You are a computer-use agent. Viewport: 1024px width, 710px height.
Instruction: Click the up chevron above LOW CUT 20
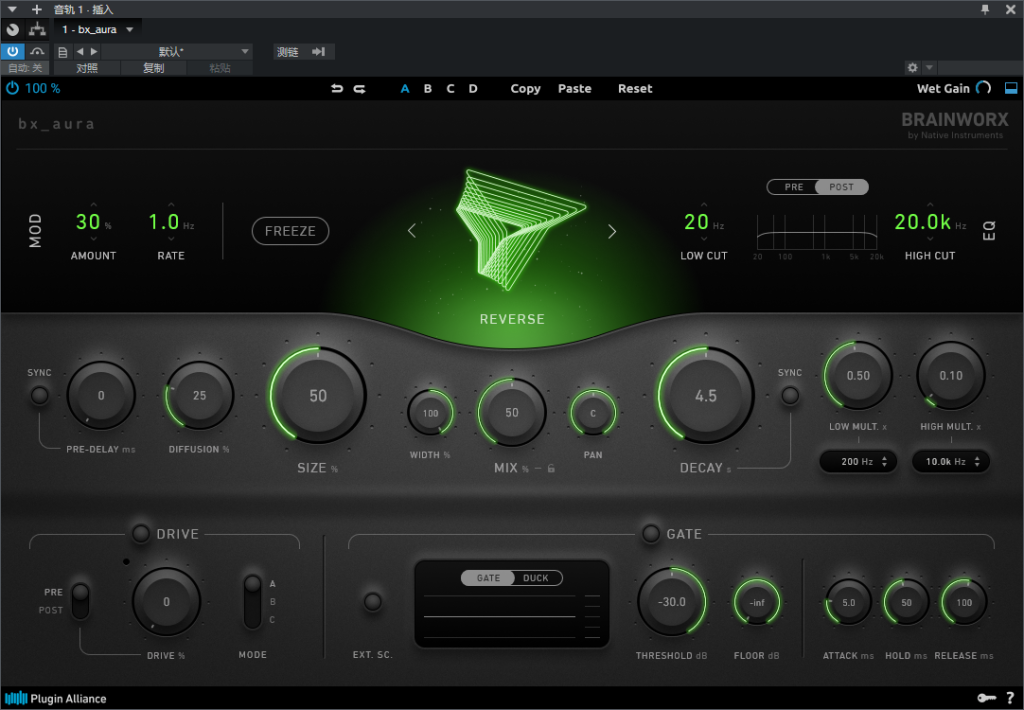[x=703, y=205]
